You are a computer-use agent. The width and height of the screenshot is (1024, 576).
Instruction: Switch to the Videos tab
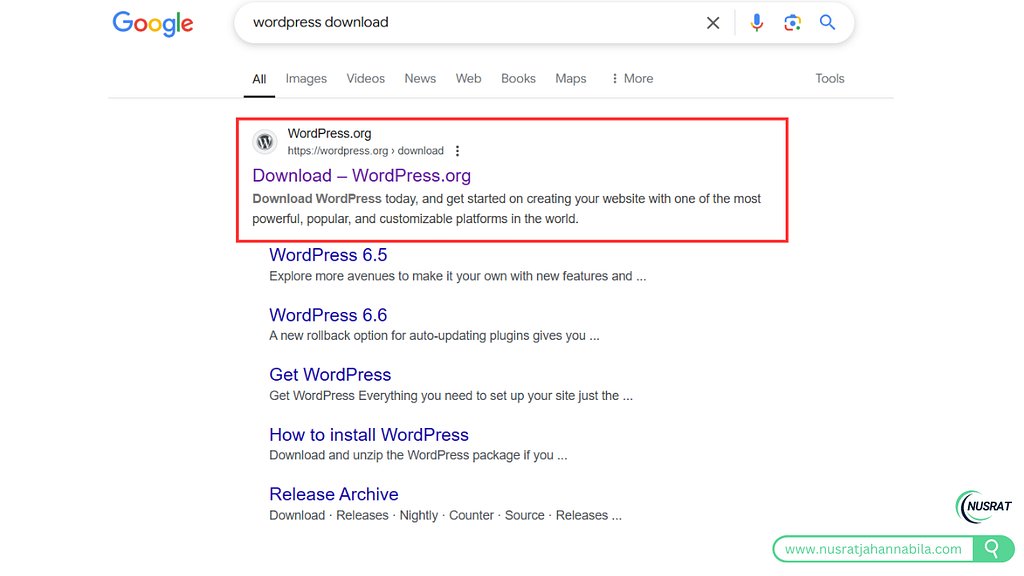(366, 78)
